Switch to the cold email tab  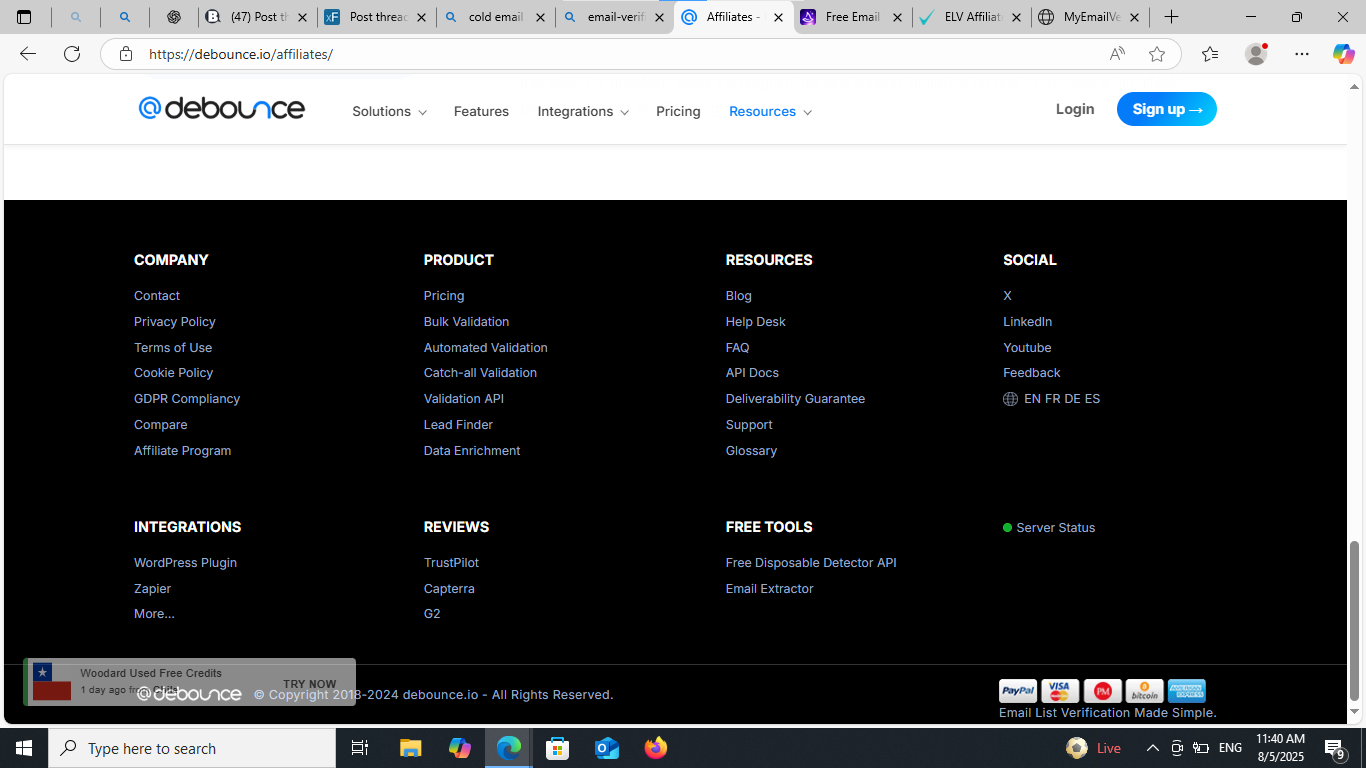click(495, 17)
